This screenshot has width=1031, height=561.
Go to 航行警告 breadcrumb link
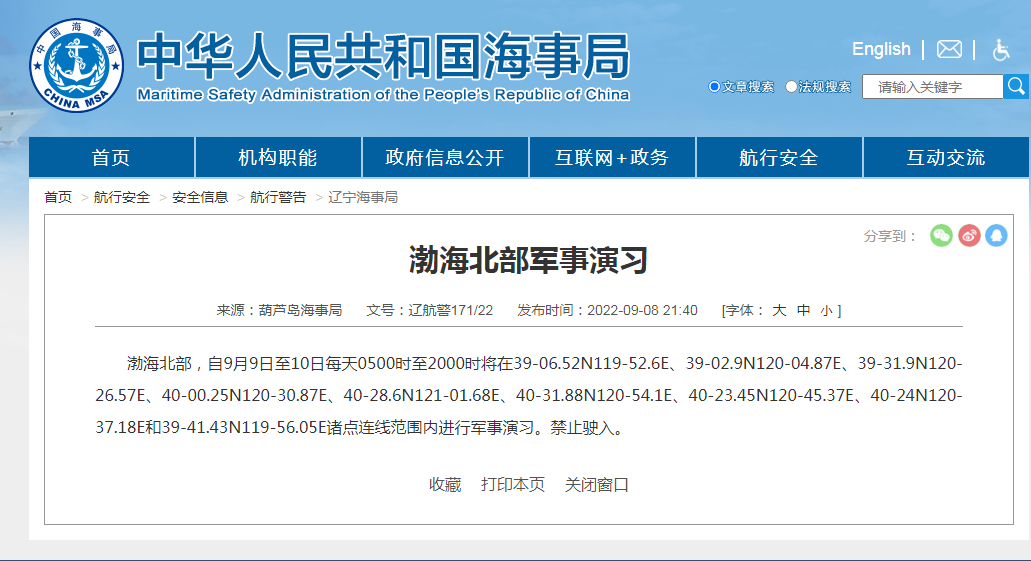tap(278, 197)
